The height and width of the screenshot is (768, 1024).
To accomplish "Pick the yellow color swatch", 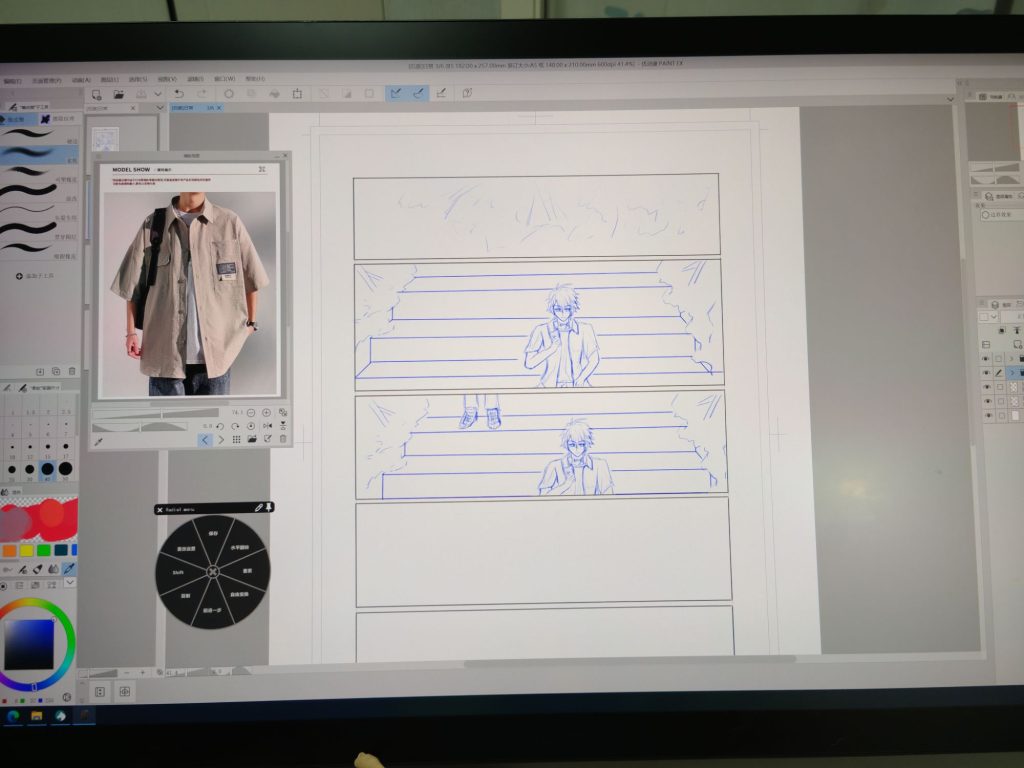I will (26, 551).
